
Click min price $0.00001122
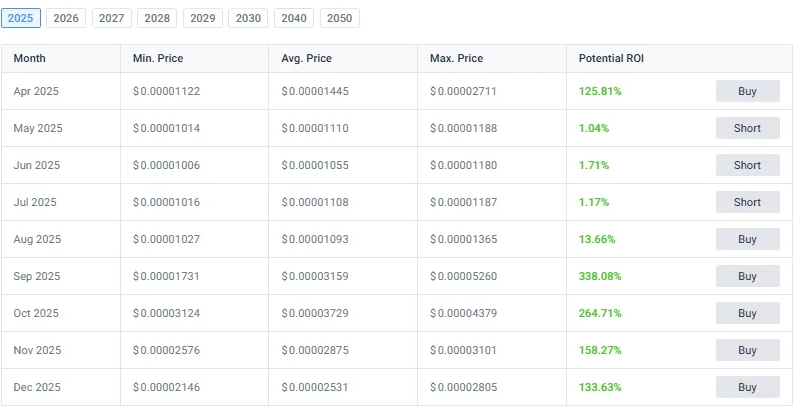(x=166, y=91)
